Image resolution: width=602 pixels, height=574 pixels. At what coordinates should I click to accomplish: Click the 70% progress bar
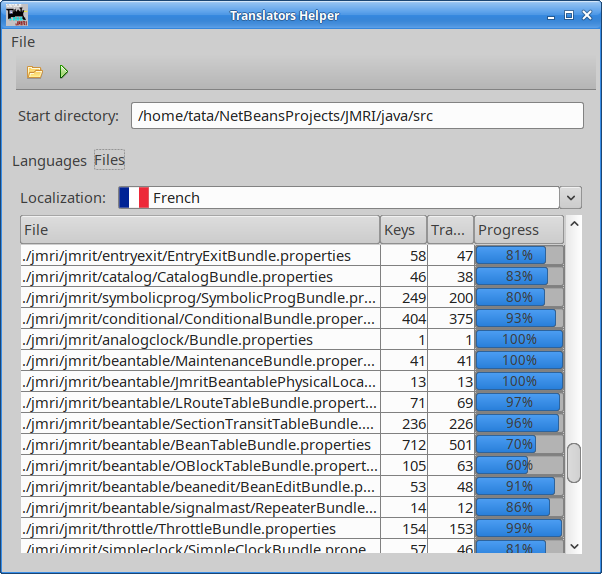(x=519, y=445)
